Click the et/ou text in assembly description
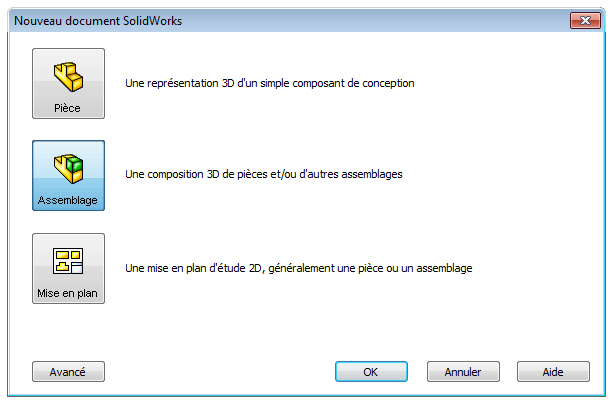The width and height of the screenshot is (612, 406). [x=283, y=174]
